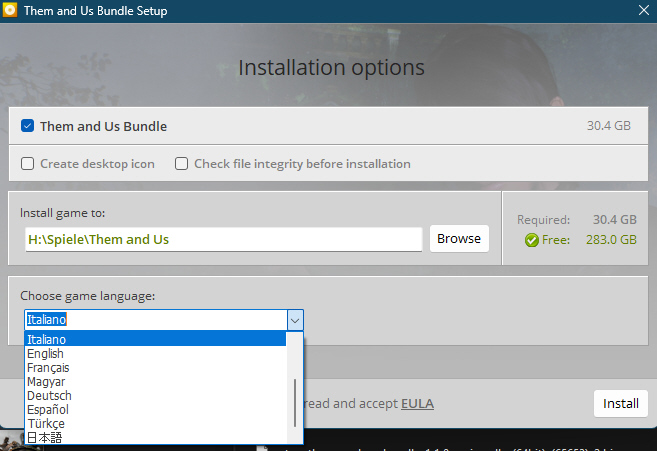This screenshot has height=451, width=657.
Task: Select Magyar from the language list
Action: (155, 381)
